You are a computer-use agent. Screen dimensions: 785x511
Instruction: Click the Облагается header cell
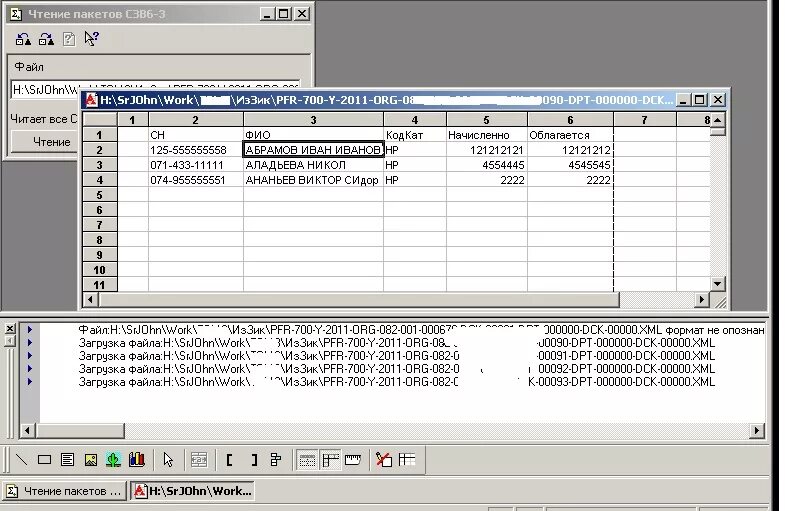tap(570, 135)
